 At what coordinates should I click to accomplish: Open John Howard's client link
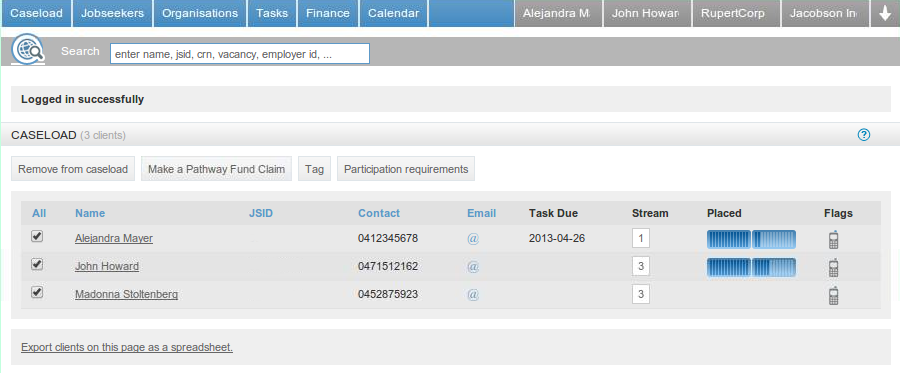pos(107,266)
